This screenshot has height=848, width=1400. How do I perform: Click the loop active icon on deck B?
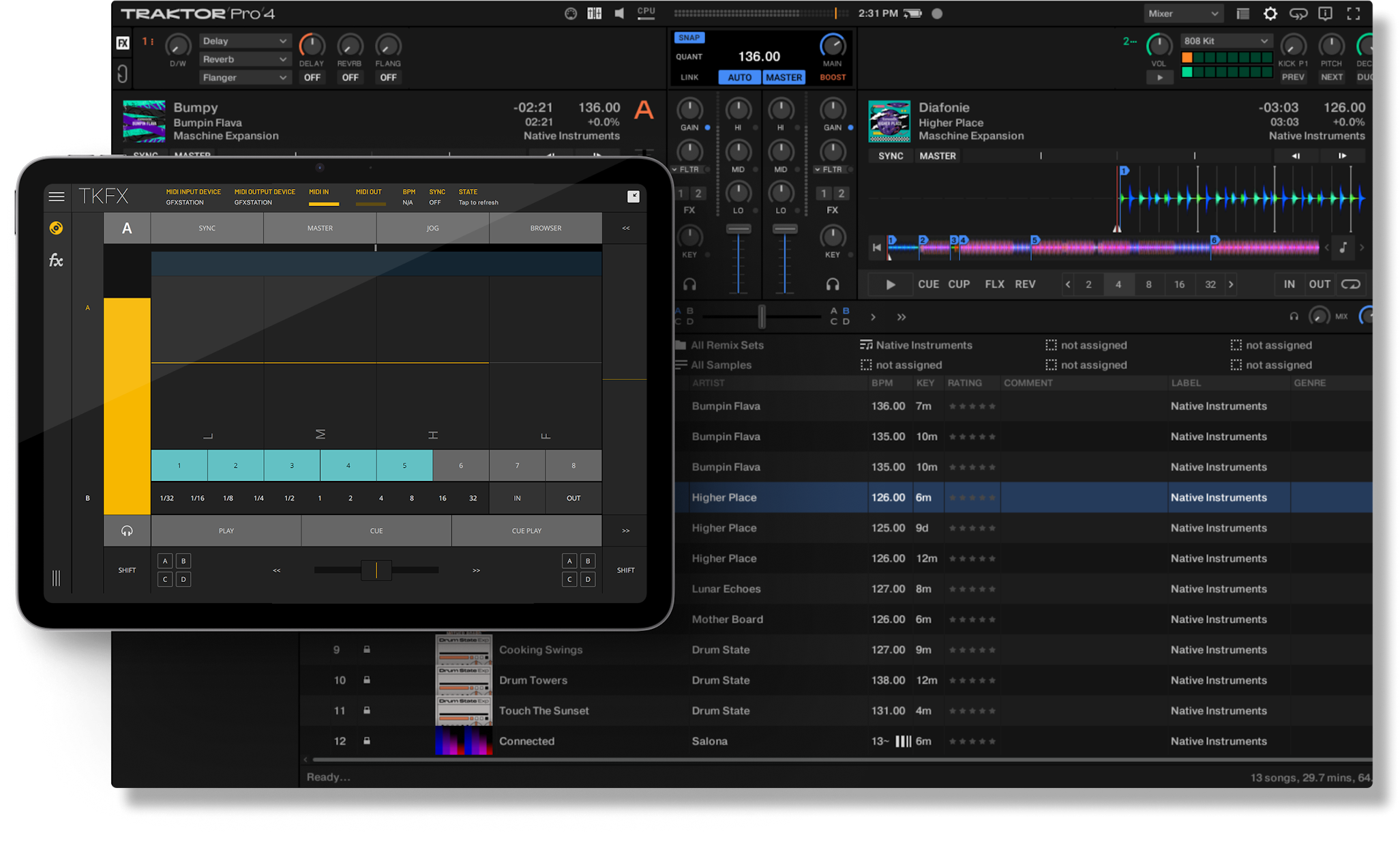[1350, 284]
